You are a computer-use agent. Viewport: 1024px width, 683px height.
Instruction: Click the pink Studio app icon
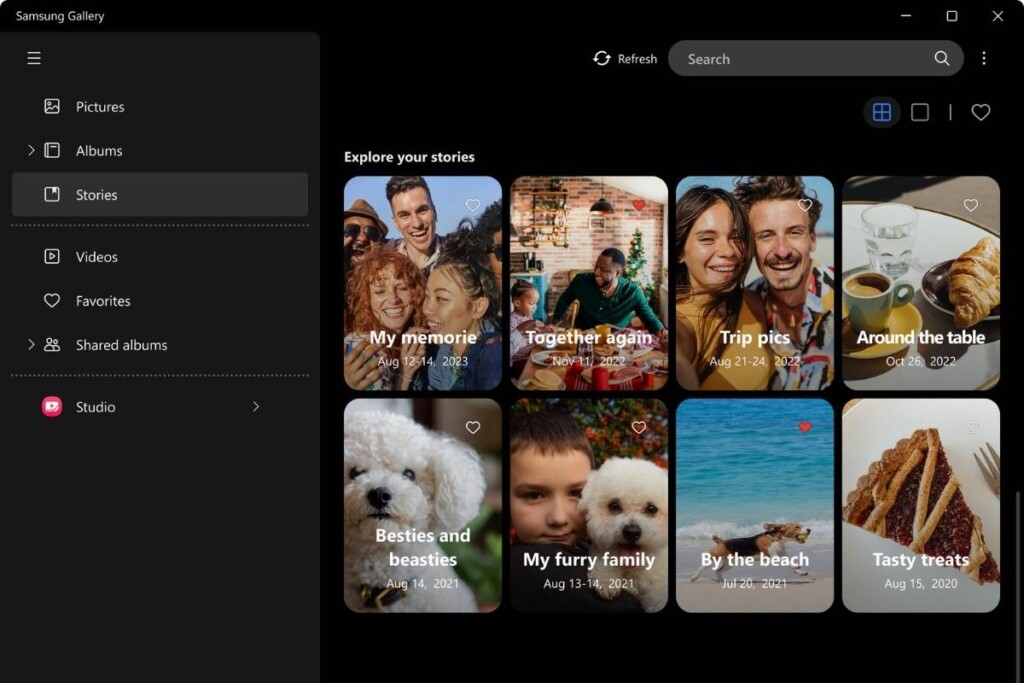coord(52,407)
